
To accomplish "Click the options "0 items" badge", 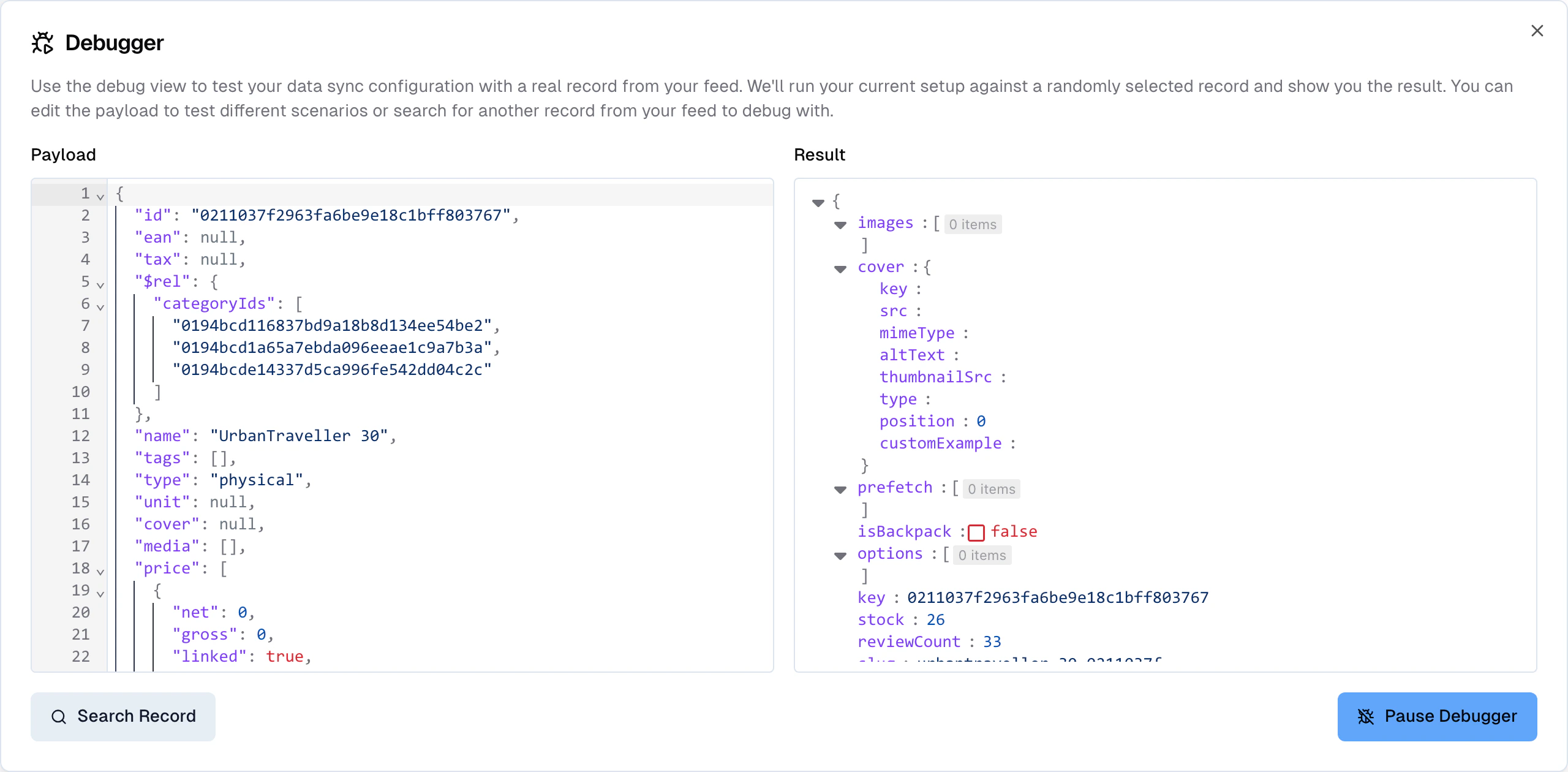I will tap(982, 555).
